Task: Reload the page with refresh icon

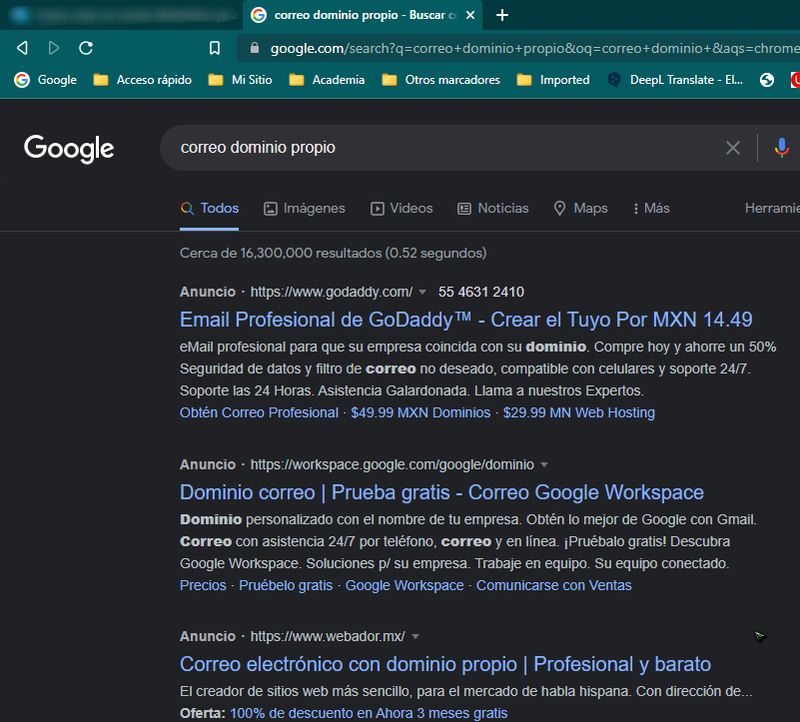Action: pos(86,48)
